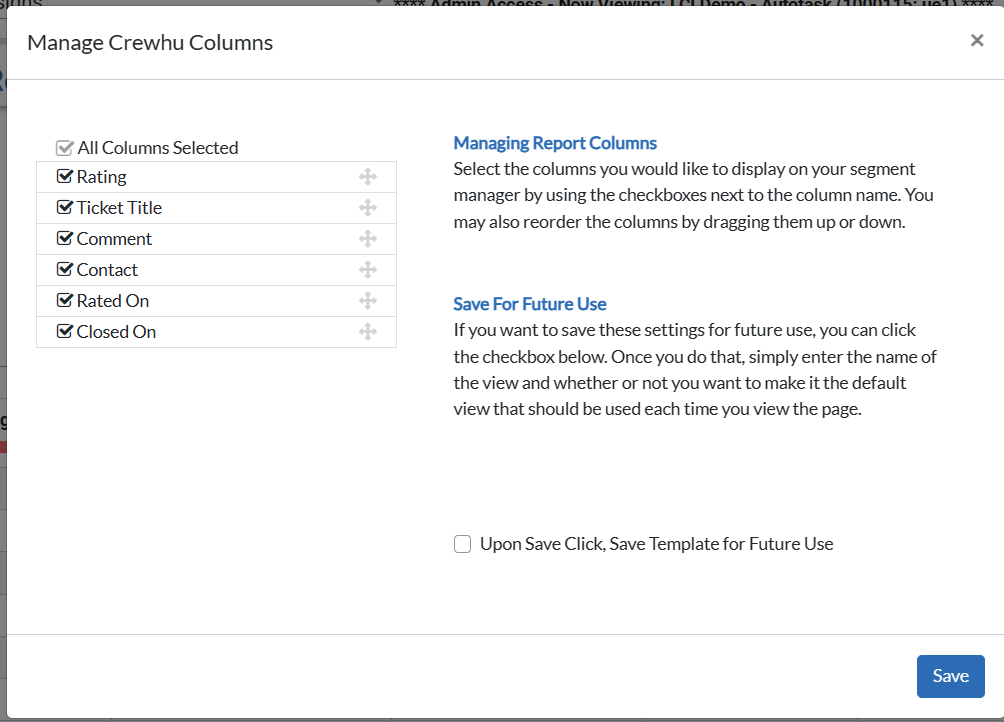Uncheck the Closed On column checkbox

click(65, 332)
